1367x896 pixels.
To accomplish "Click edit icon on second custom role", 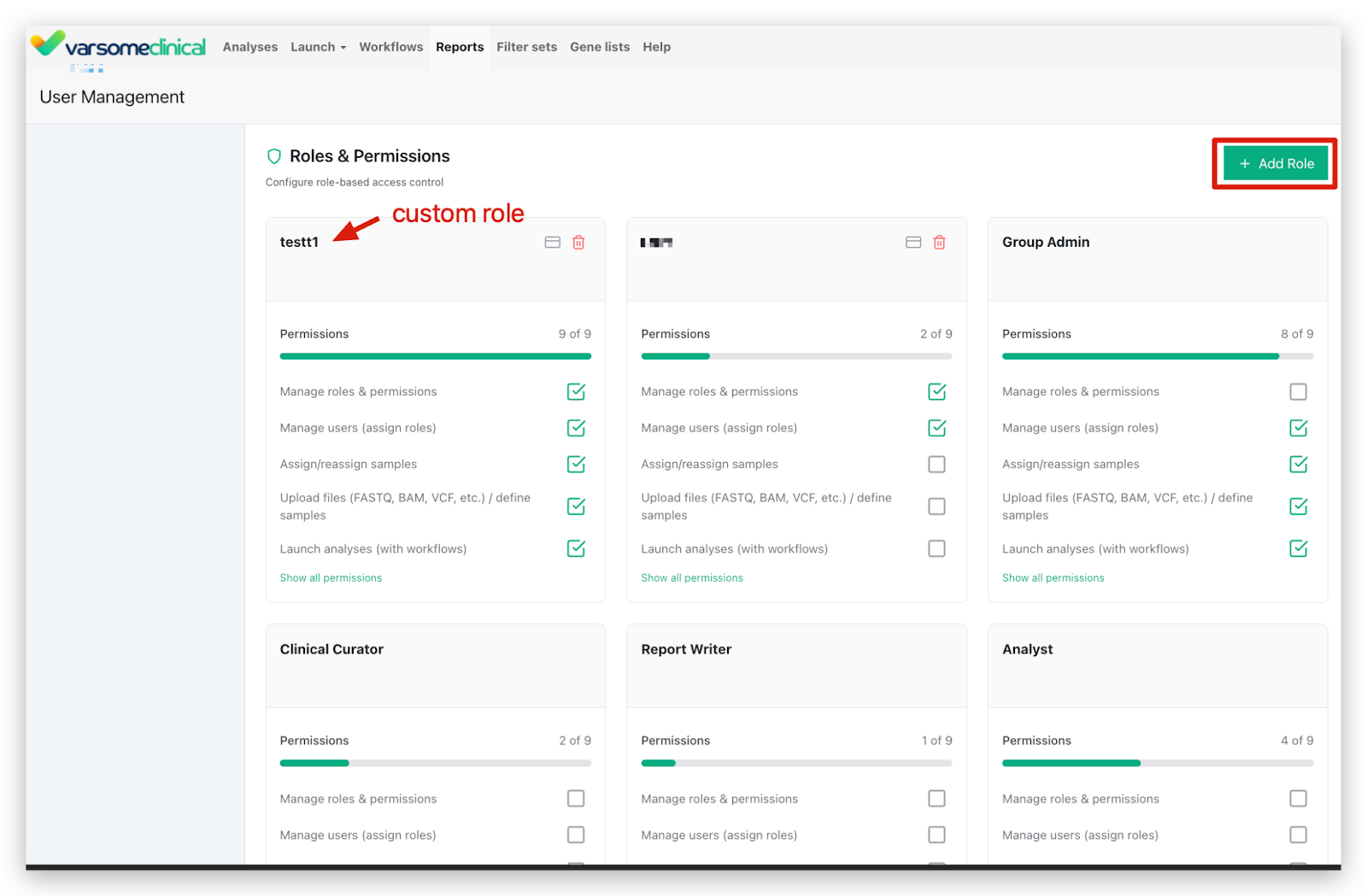I will click(x=913, y=243).
